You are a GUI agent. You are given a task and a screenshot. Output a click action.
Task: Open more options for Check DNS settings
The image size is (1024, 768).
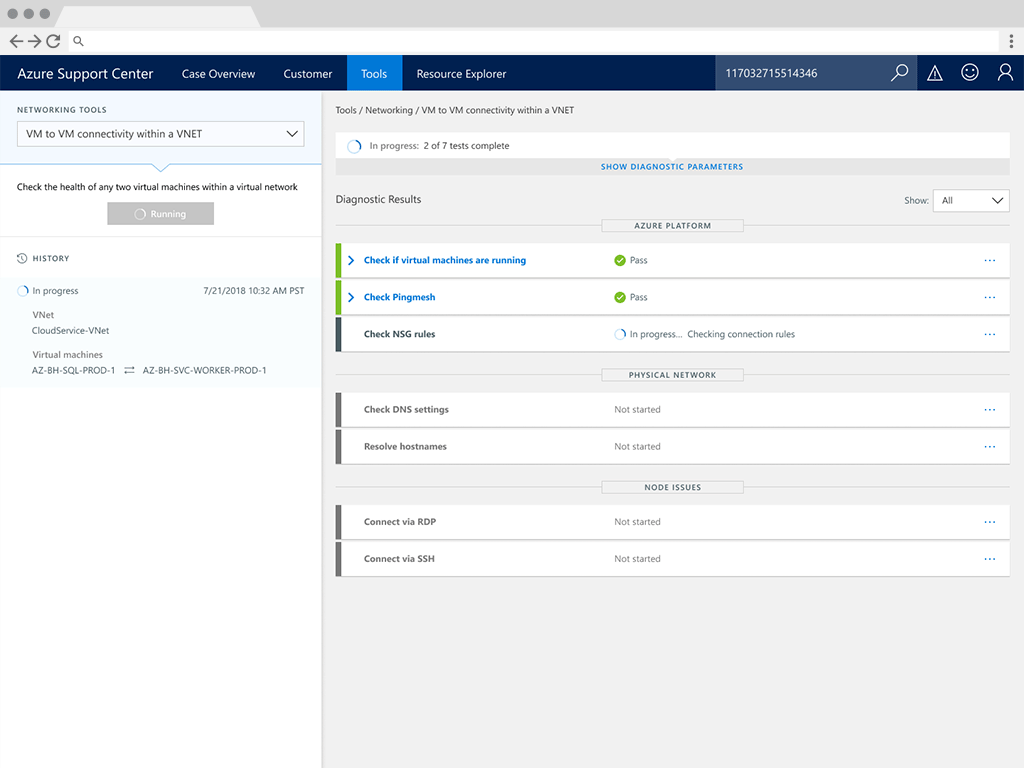(989, 409)
